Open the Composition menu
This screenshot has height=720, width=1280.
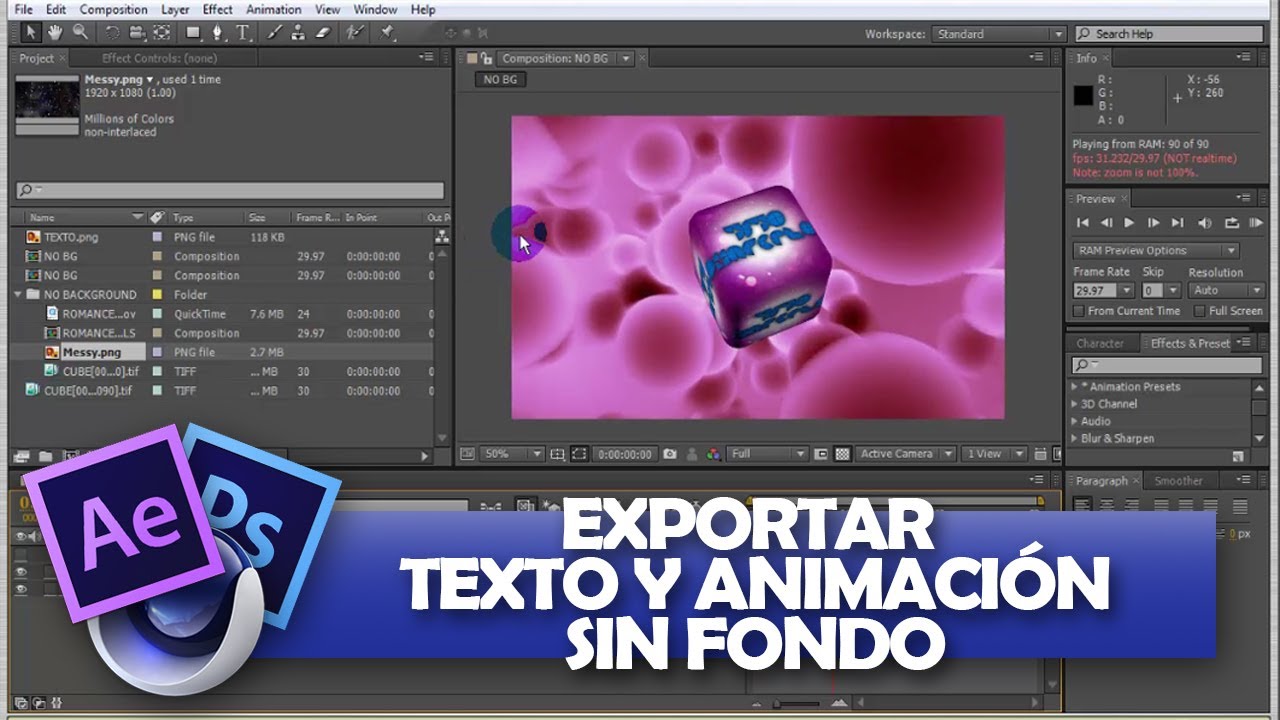[113, 9]
